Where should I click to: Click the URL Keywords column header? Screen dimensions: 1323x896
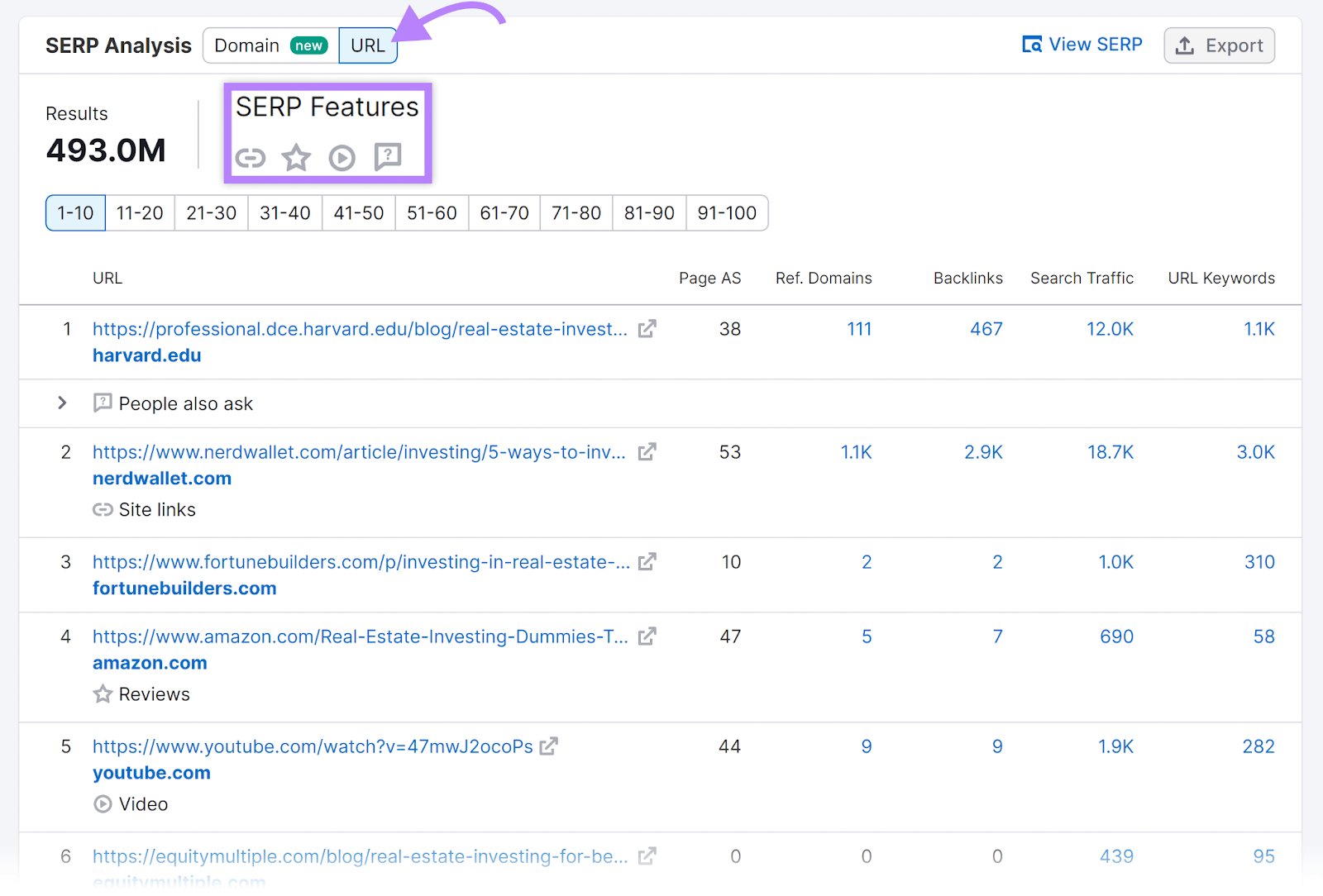click(1221, 279)
